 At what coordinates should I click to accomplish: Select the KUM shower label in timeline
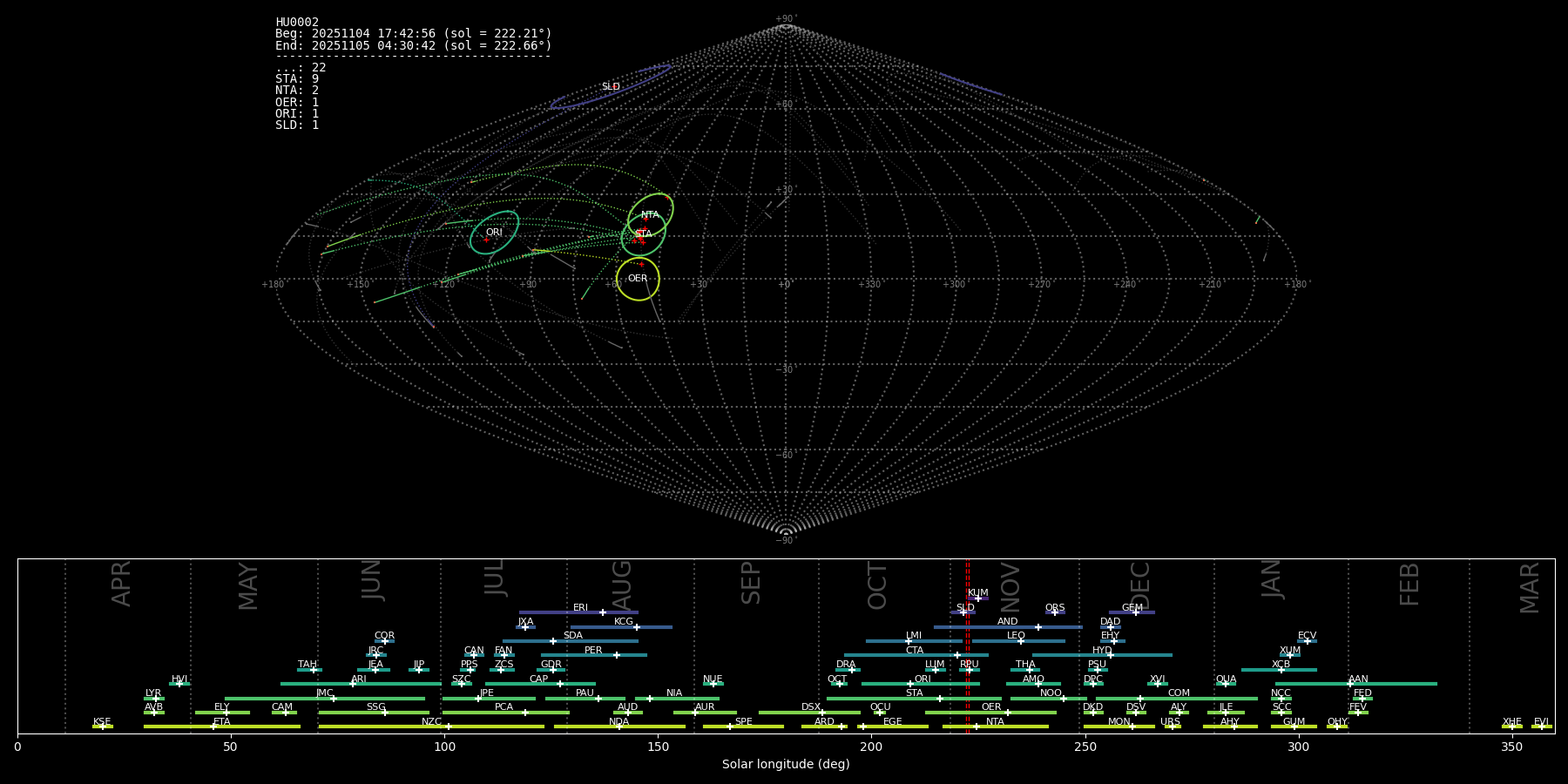click(x=977, y=592)
